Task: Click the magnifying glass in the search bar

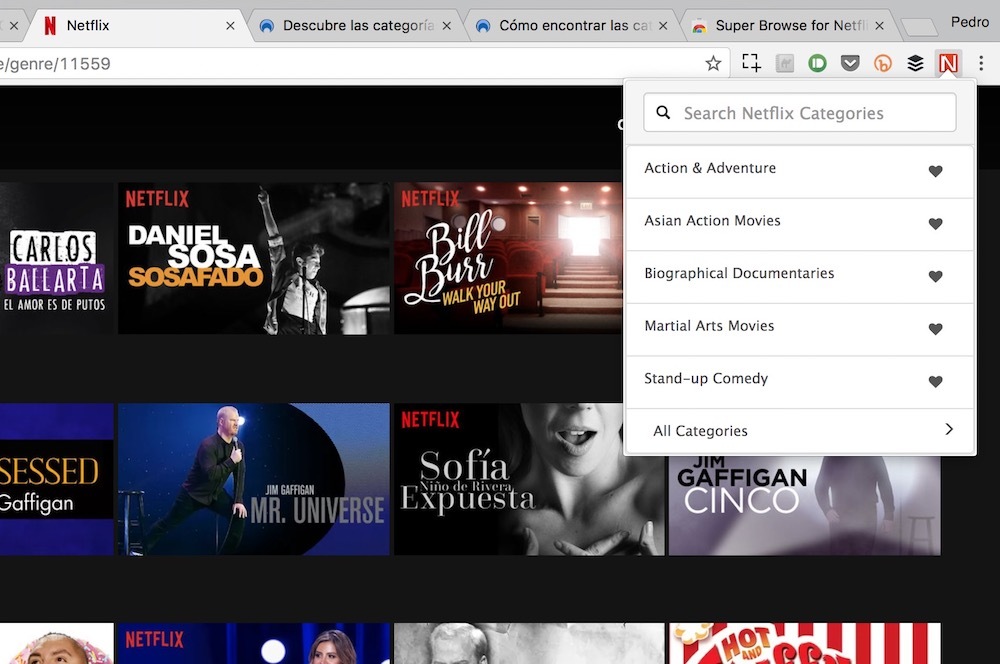Action: [x=663, y=112]
